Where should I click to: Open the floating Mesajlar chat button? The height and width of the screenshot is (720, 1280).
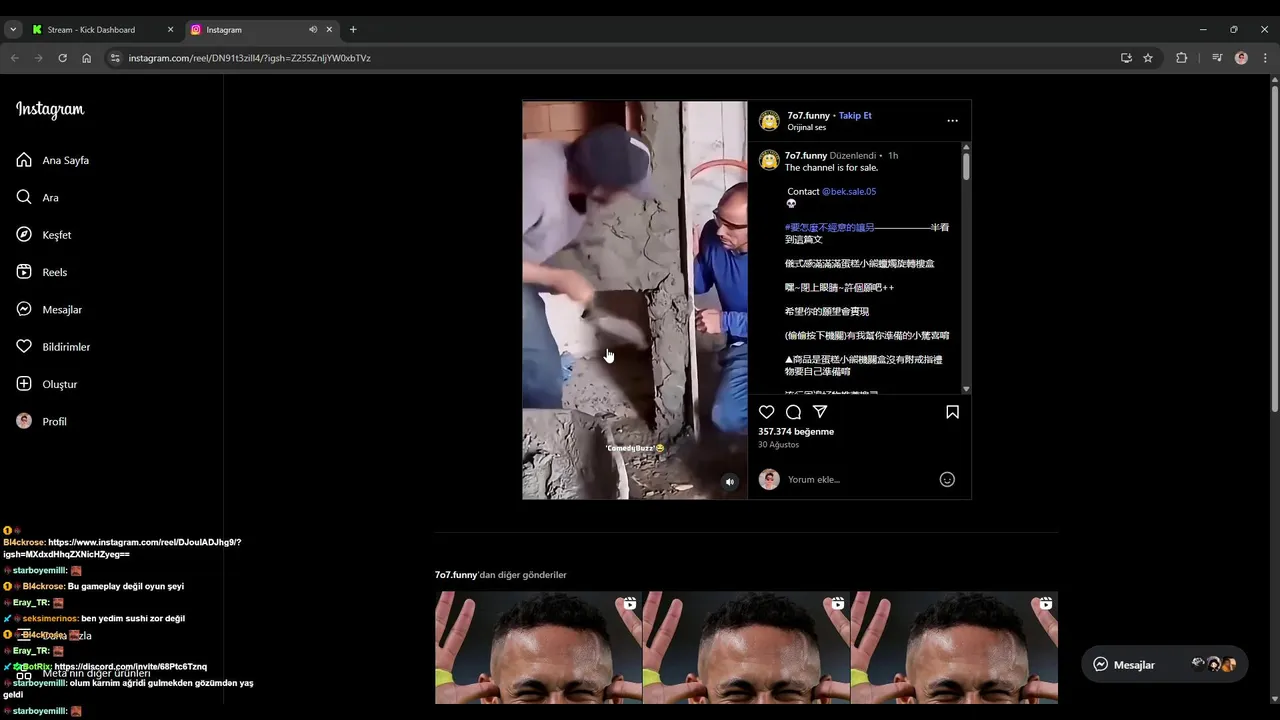1164,664
